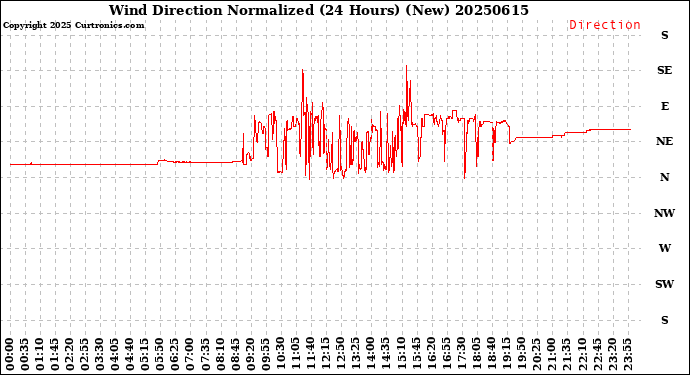Select the 'E' axis label
Screen dimensions: 690x375
(664, 106)
